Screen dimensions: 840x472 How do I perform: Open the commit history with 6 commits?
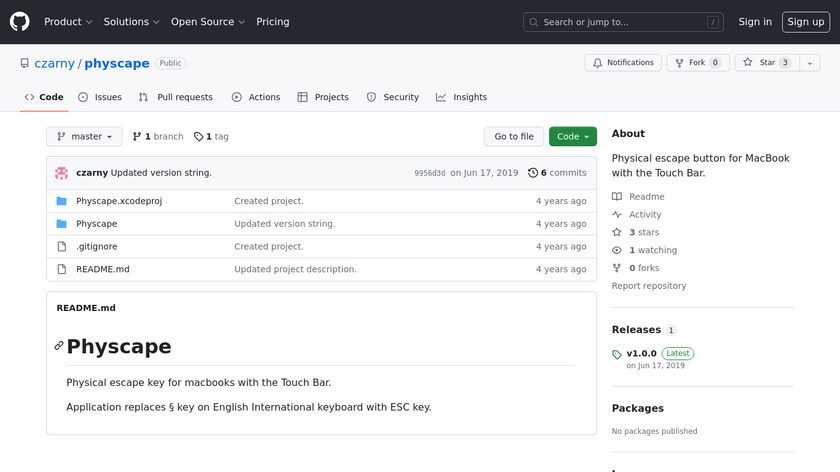tap(557, 173)
